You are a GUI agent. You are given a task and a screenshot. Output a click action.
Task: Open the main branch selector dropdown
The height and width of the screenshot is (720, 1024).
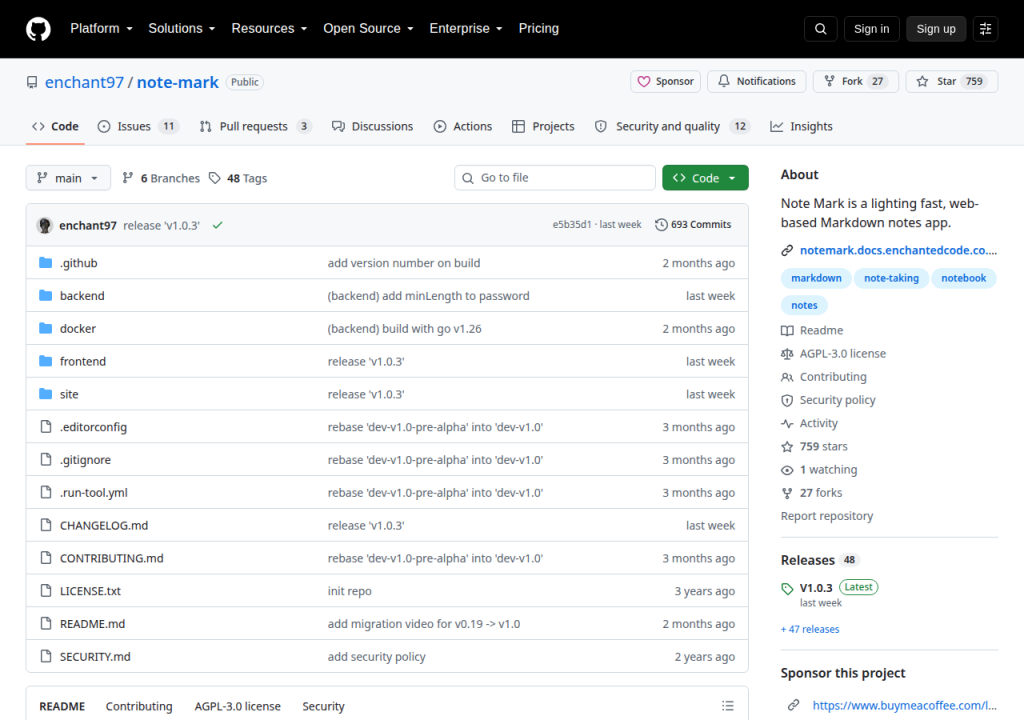(68, 178)
